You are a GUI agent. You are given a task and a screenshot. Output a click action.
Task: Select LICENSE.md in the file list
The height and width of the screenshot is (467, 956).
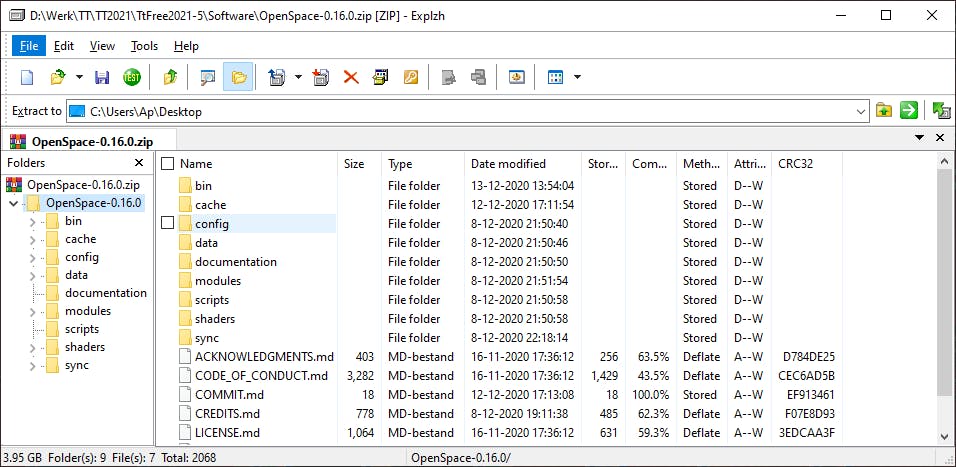[227, 432]
